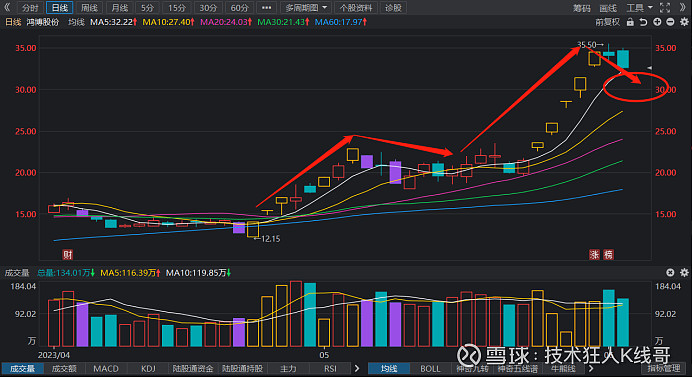Open volume panel settings gear

click(x=684, y=273)
